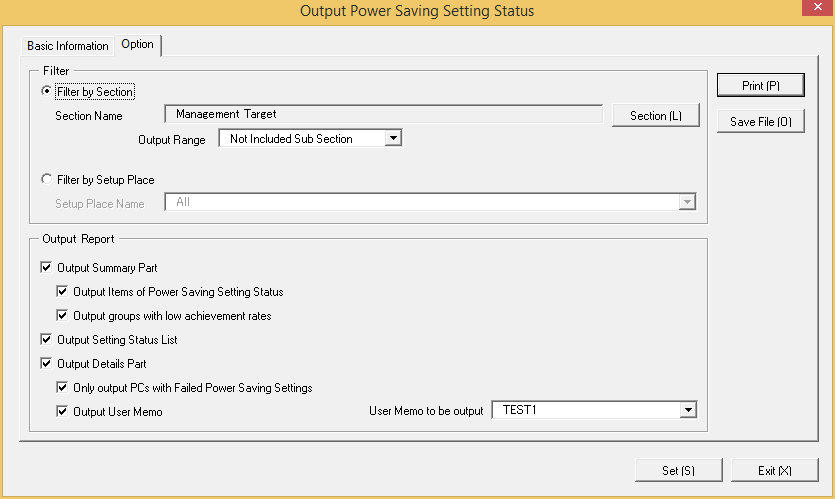835x499 pixels.
Task: Toggle the Output Setting Status List checkbox
Action: coord(46,339)
